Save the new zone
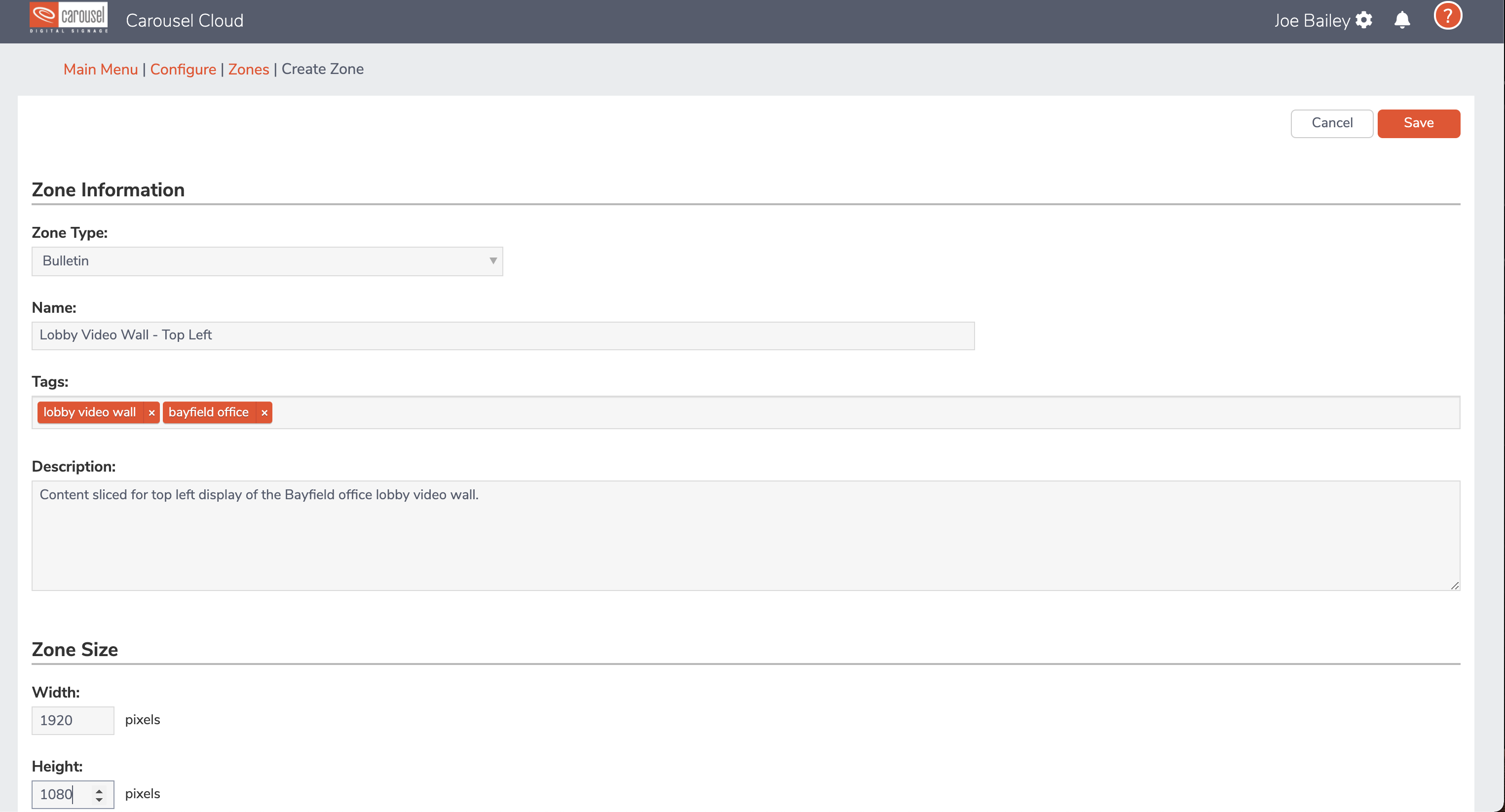 (x=1419, y=123)
